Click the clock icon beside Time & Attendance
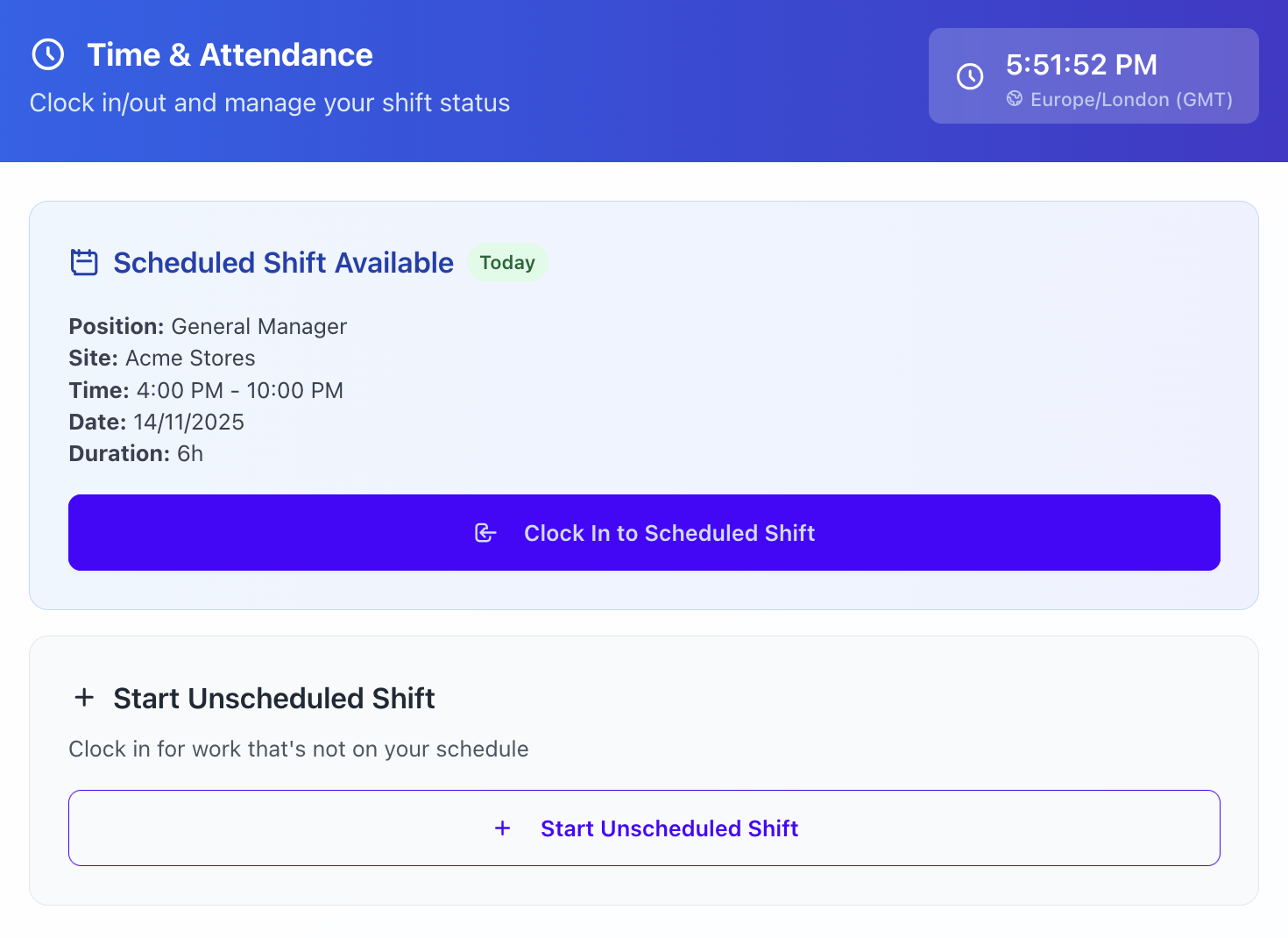 [x=48, y=54]
